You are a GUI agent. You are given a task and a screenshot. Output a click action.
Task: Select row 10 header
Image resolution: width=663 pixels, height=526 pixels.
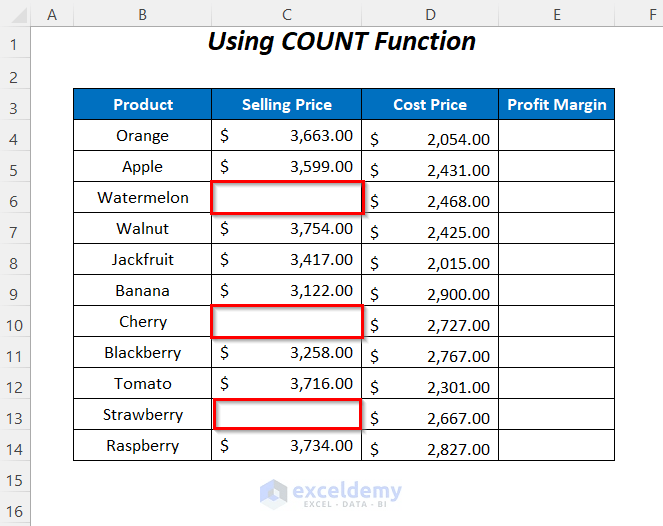pos(15,321)
